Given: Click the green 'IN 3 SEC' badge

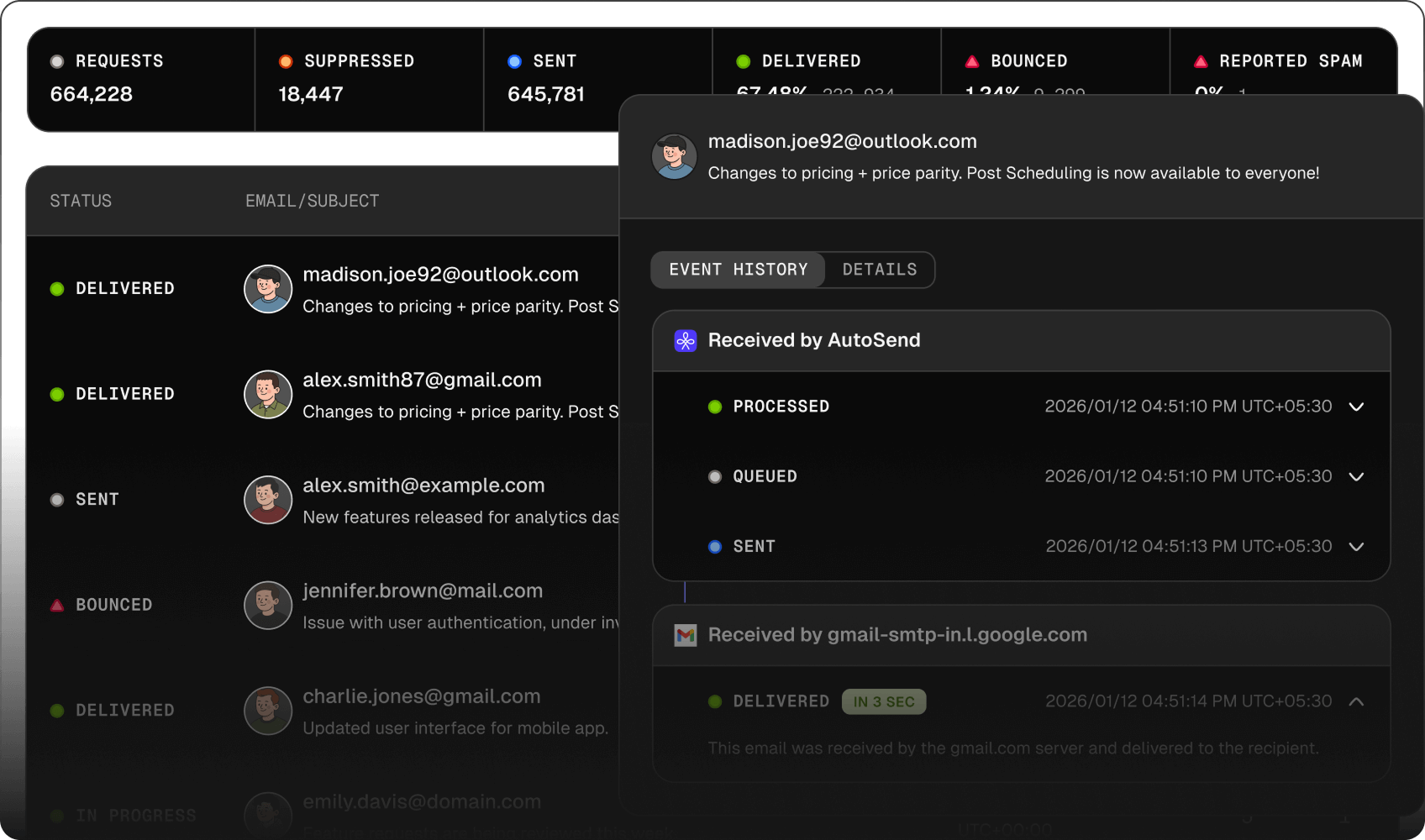Looking at the screenshot, I should point(884,701).
